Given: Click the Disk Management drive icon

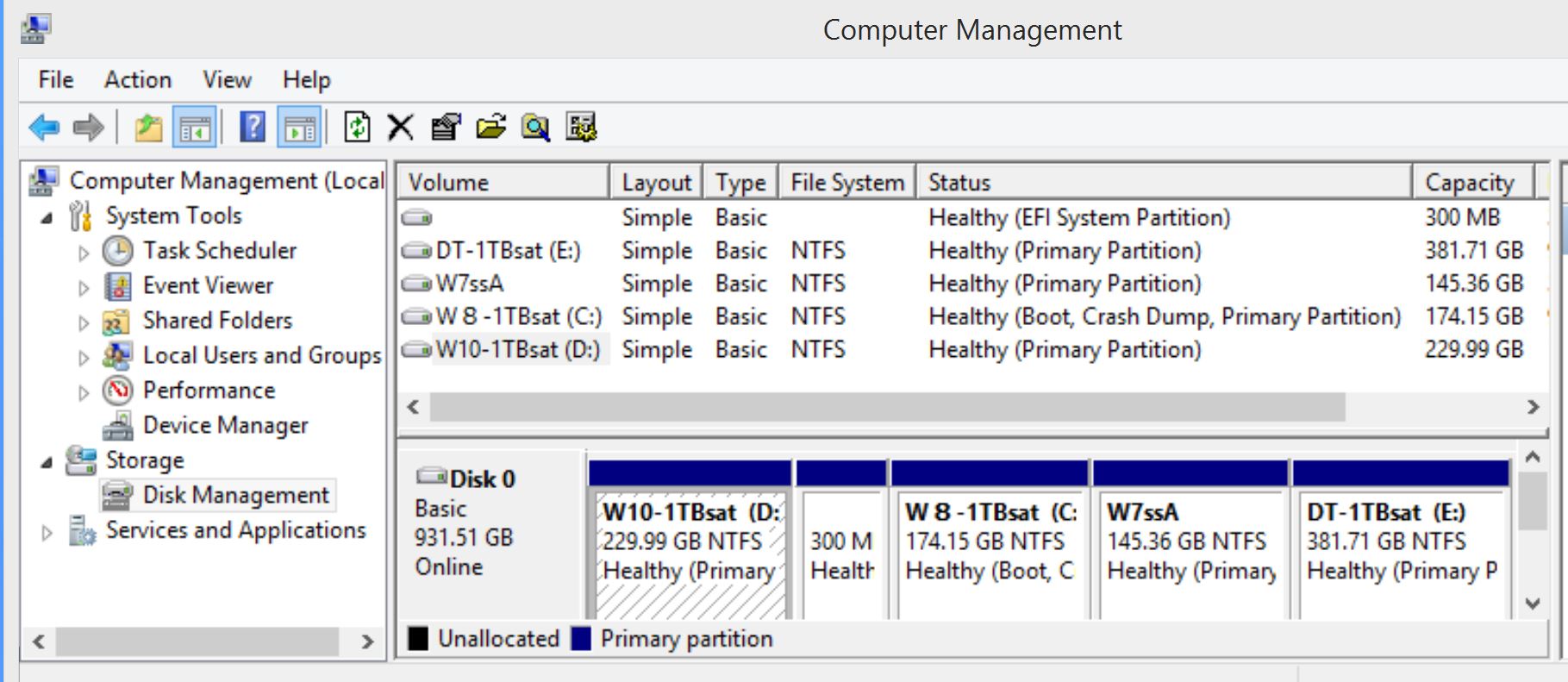Looking at the screenshot, I should [117, 496].
